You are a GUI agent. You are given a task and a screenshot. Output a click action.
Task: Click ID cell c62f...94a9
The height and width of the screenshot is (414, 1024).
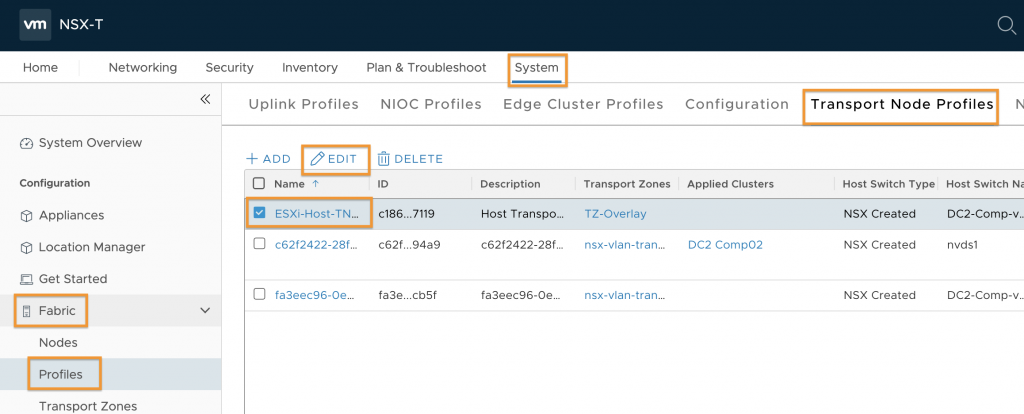click(408, 245)
